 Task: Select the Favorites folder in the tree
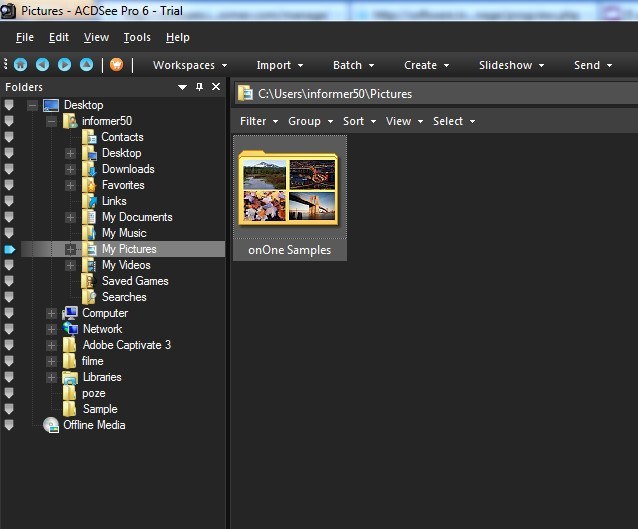(x=123, y=185)
